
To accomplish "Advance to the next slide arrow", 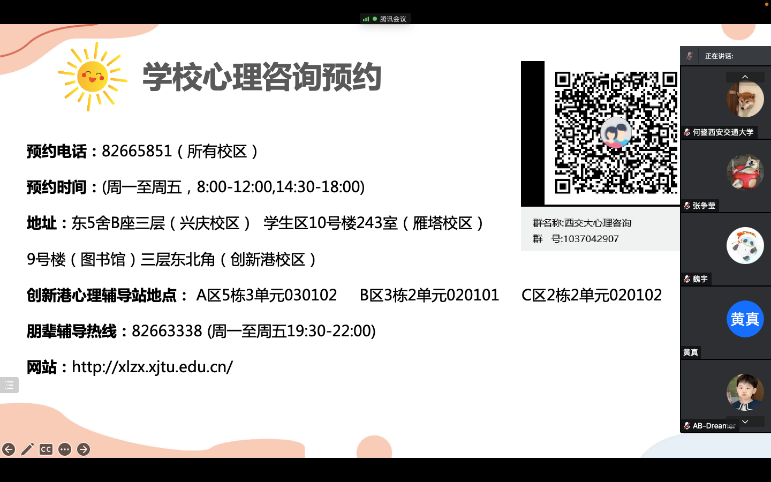I will [x=84, y=449].
